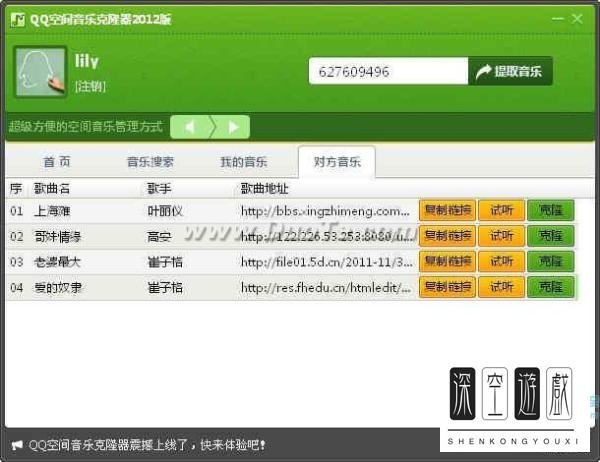Play the previous track with left arrow
Screen dimensions: 600x462
point(190,127)
